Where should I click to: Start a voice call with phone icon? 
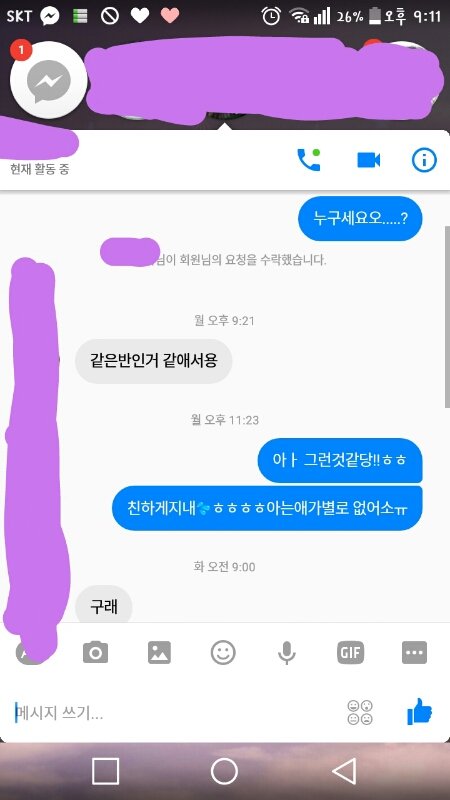pyautogui.click(x=309, y=160)
